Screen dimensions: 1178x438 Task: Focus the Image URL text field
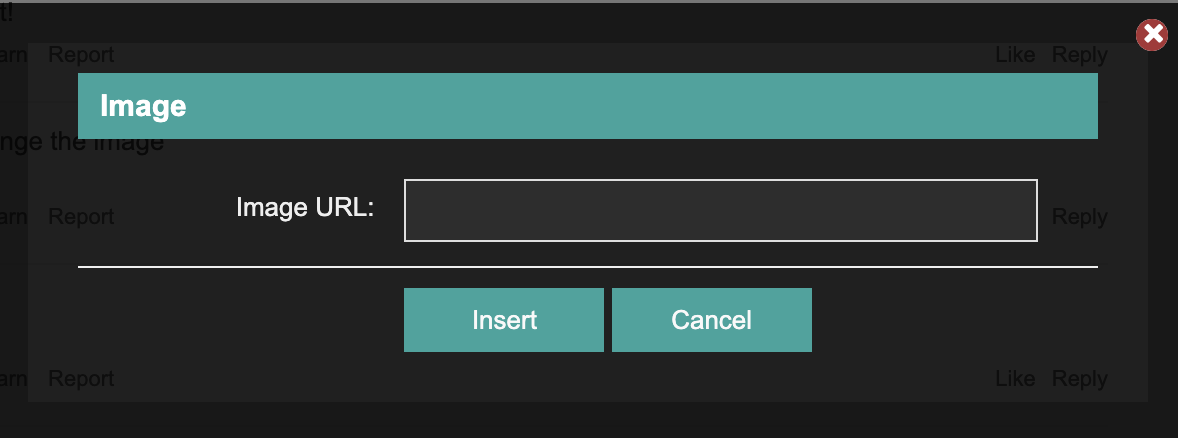tap(720, 210)
